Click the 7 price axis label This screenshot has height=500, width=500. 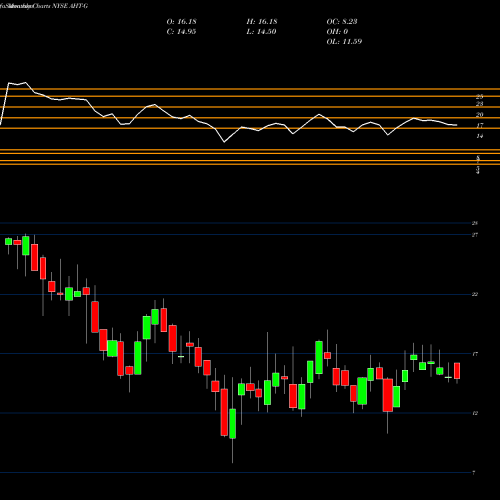pos(474,473)
